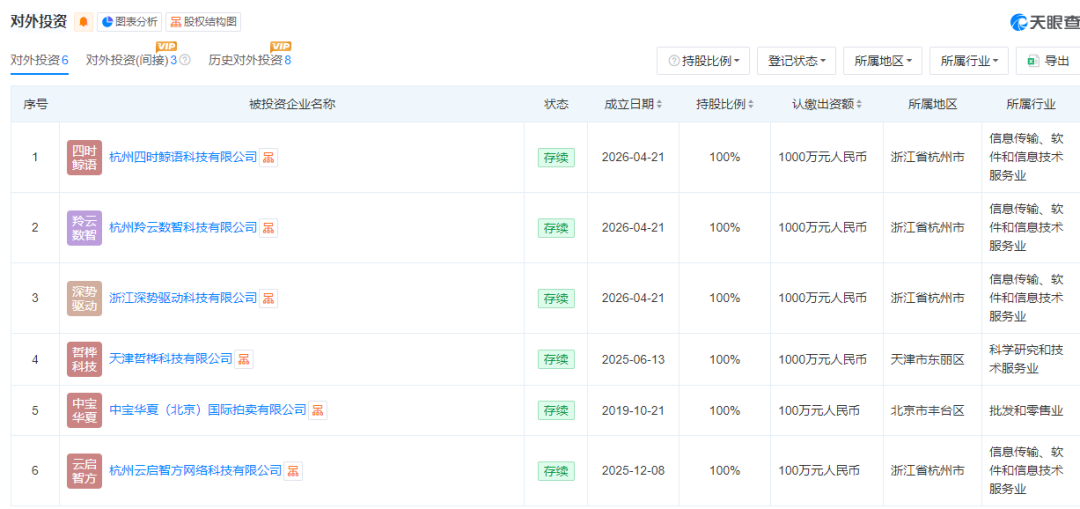This screenshot has width=1080, height=509.
Task: Open the 天津哲桦科技有限公司 link
Action: tap(171, 359)
